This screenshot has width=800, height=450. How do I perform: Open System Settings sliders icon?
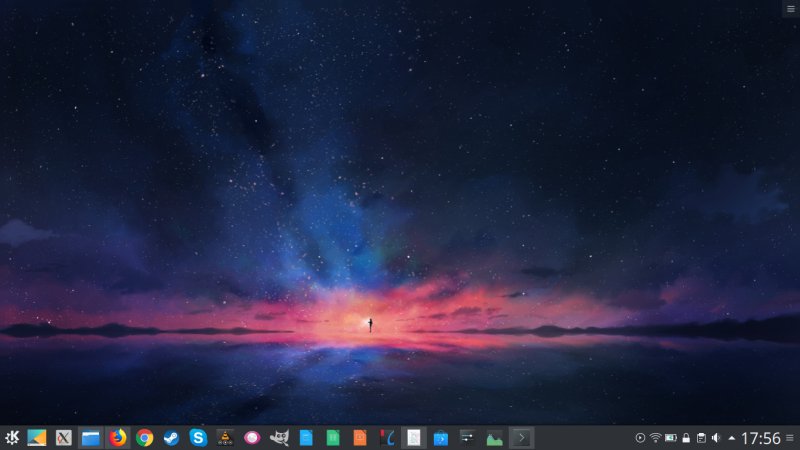click(x=467, y=438)
